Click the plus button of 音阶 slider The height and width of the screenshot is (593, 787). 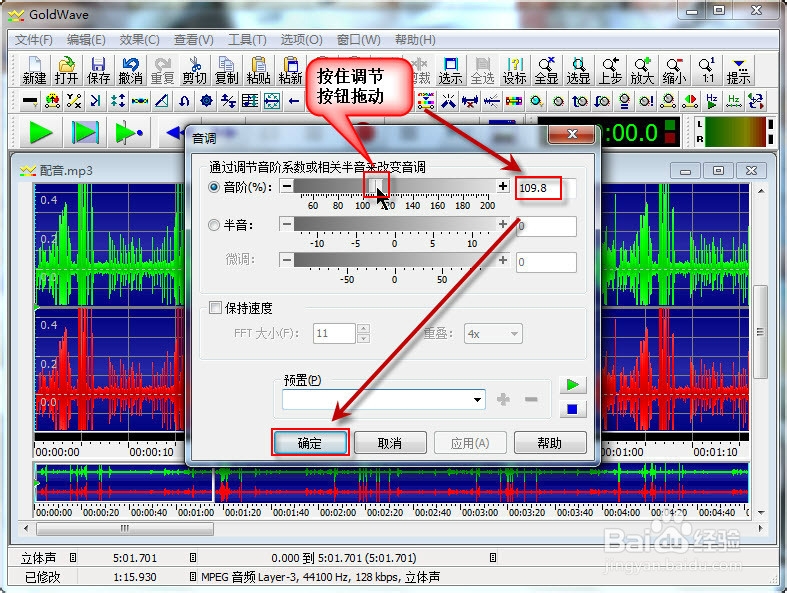[502, 186]
